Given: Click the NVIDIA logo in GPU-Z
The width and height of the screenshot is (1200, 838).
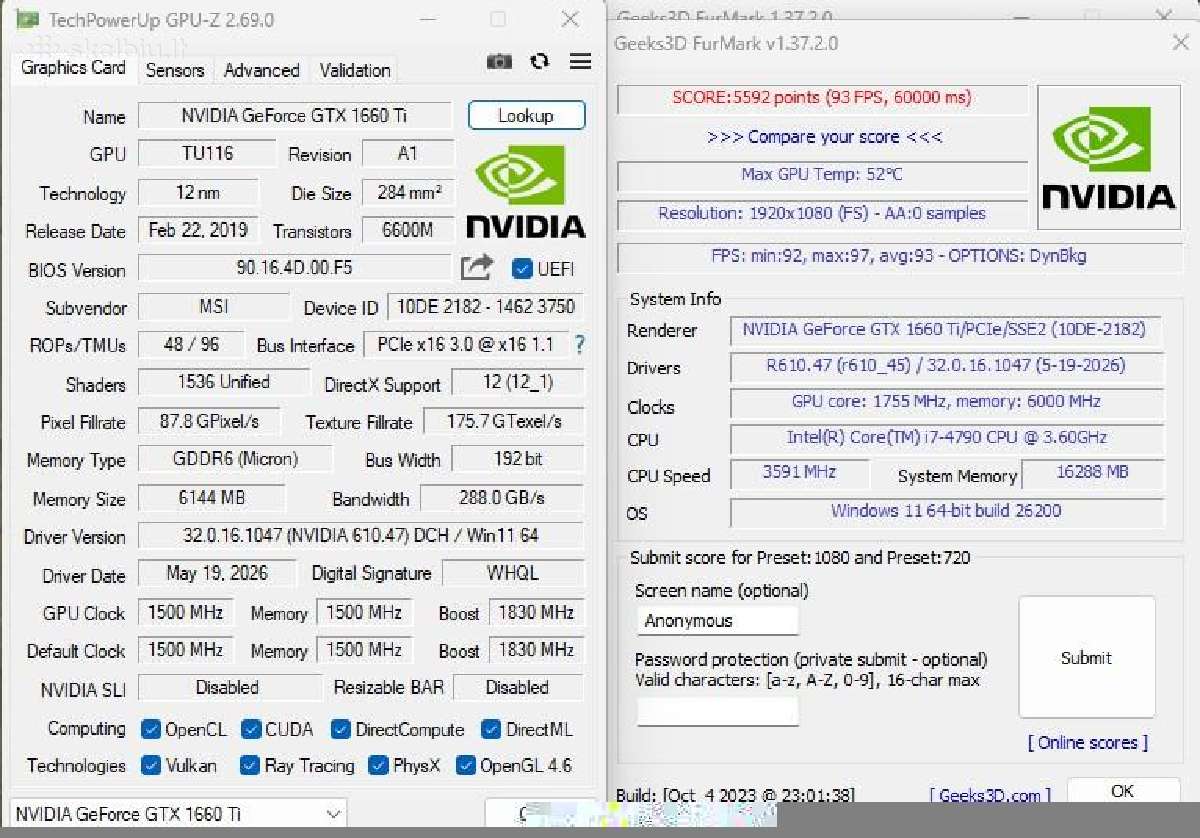Looking at the screenshot, I should 526,191.
